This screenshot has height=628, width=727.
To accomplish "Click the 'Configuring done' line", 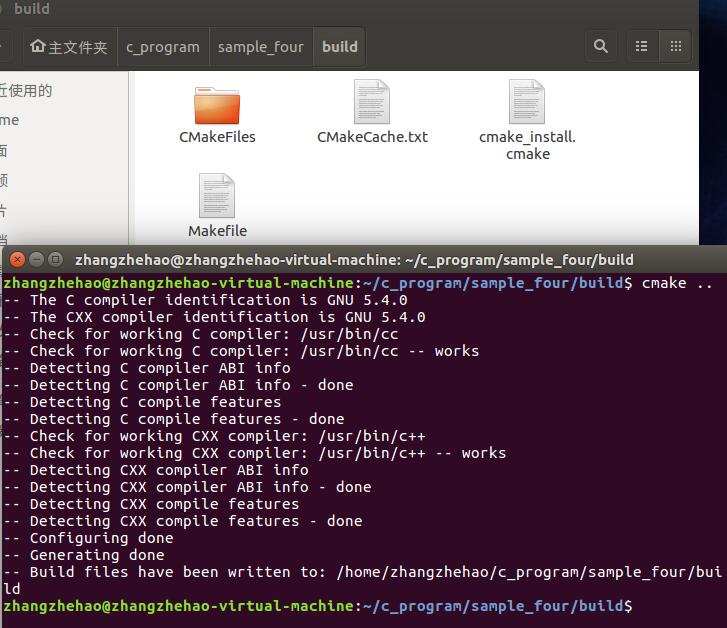I will pos(89,538).
